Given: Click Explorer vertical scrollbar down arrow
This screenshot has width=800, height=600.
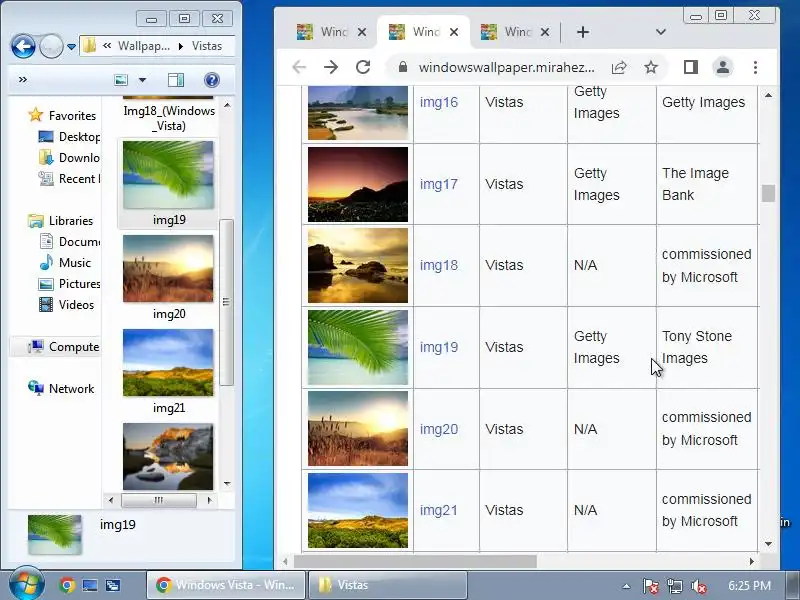Looking at the screenshot, I should [227, 483].
